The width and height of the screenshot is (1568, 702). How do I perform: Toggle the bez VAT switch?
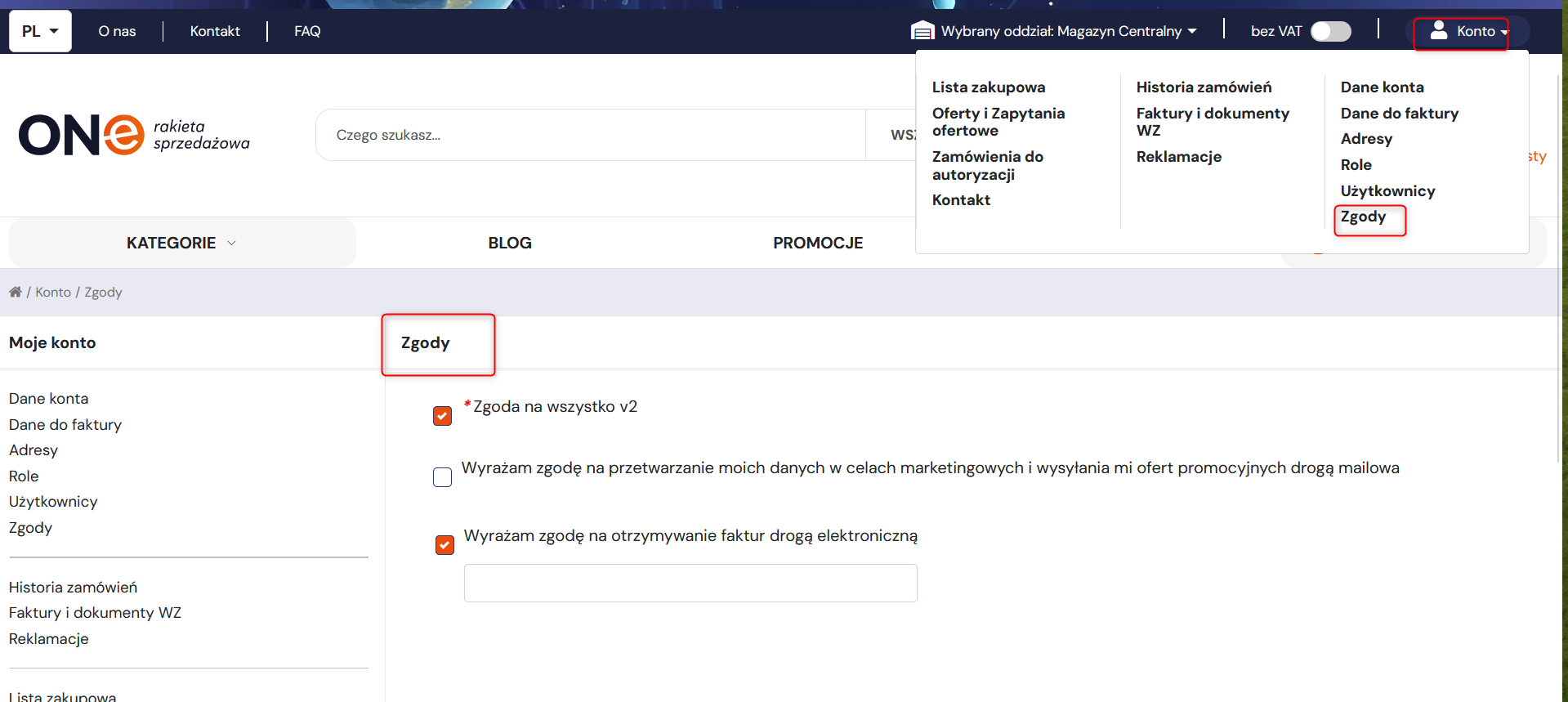pos(1331,31)
